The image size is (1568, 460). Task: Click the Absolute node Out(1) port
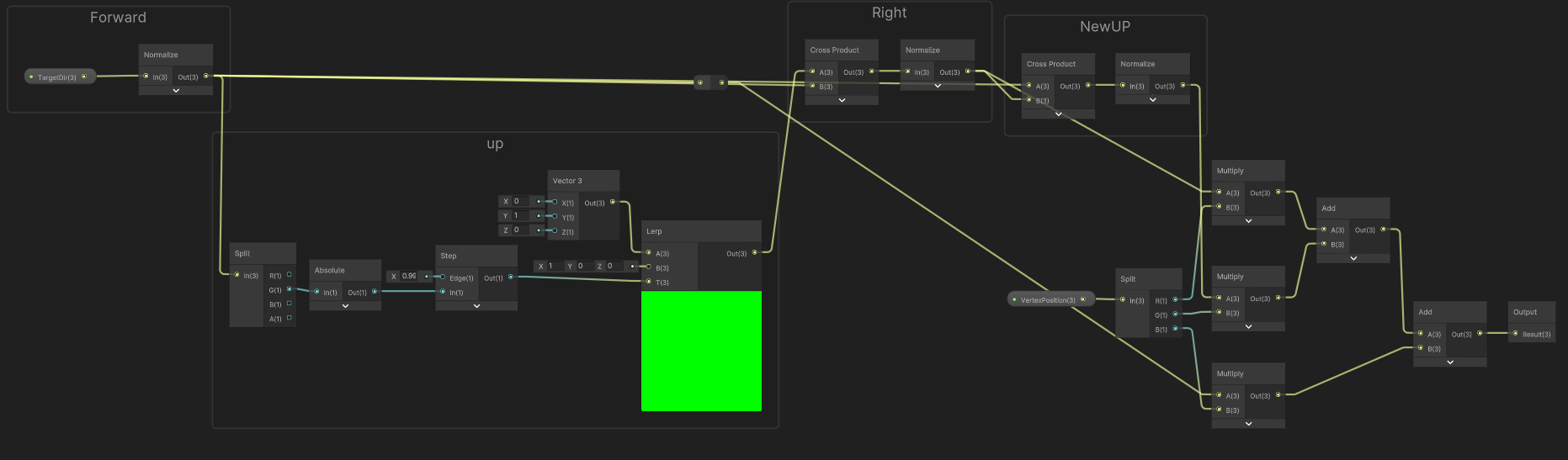coord(375,292)
